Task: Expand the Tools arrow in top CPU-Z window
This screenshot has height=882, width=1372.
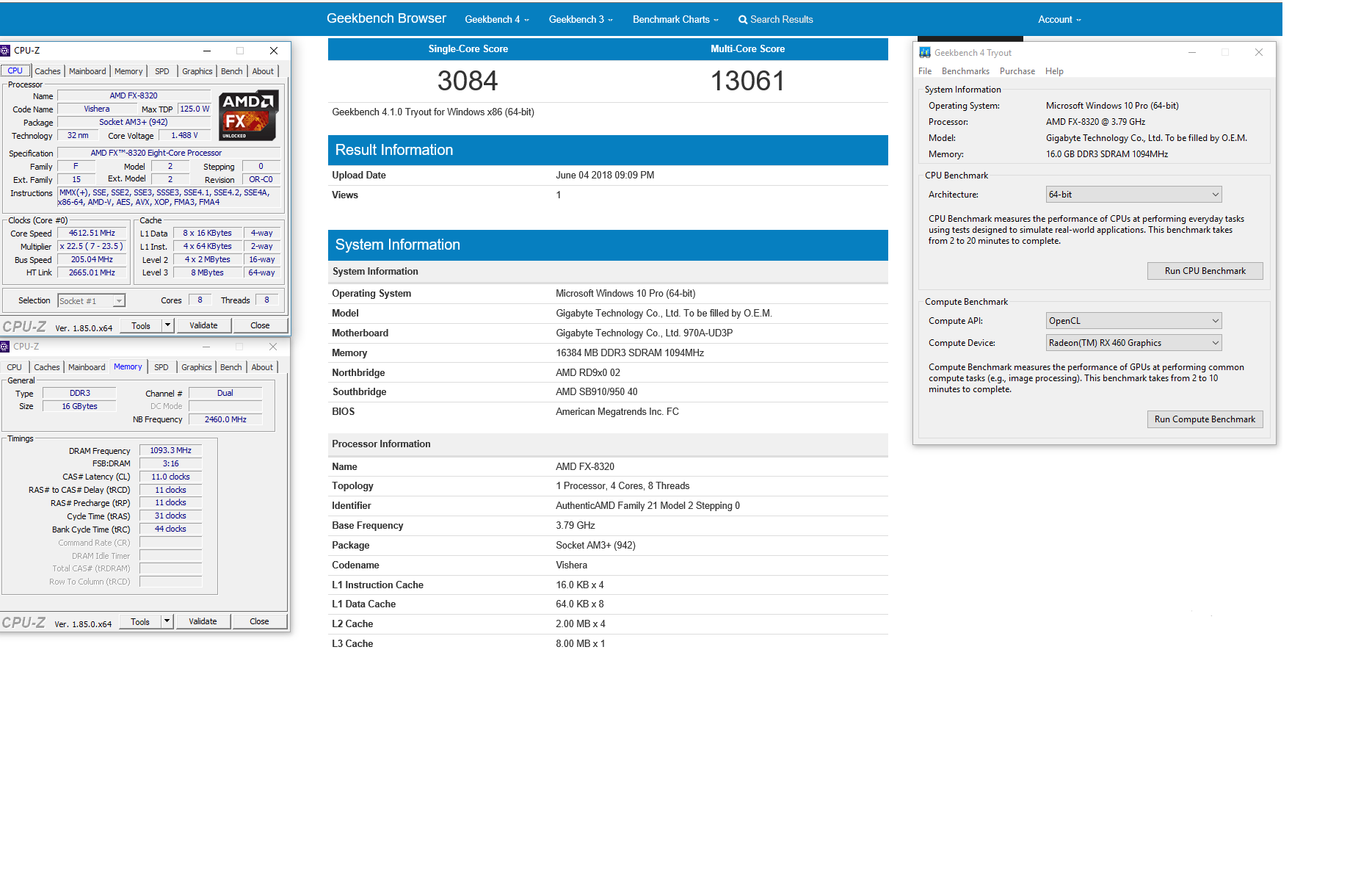Action: coord(167,325)
